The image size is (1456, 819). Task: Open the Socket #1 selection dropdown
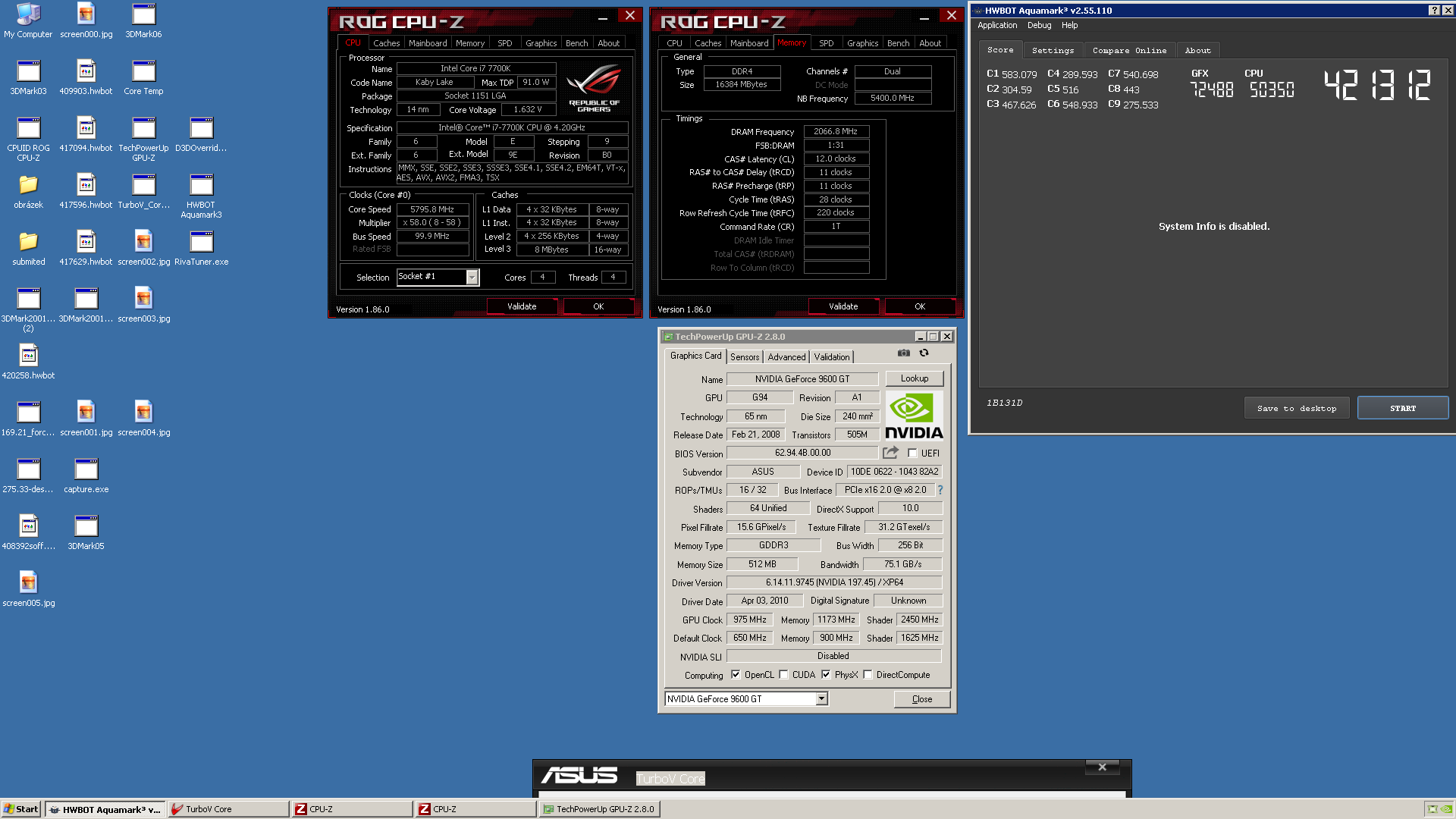[472, 278]
